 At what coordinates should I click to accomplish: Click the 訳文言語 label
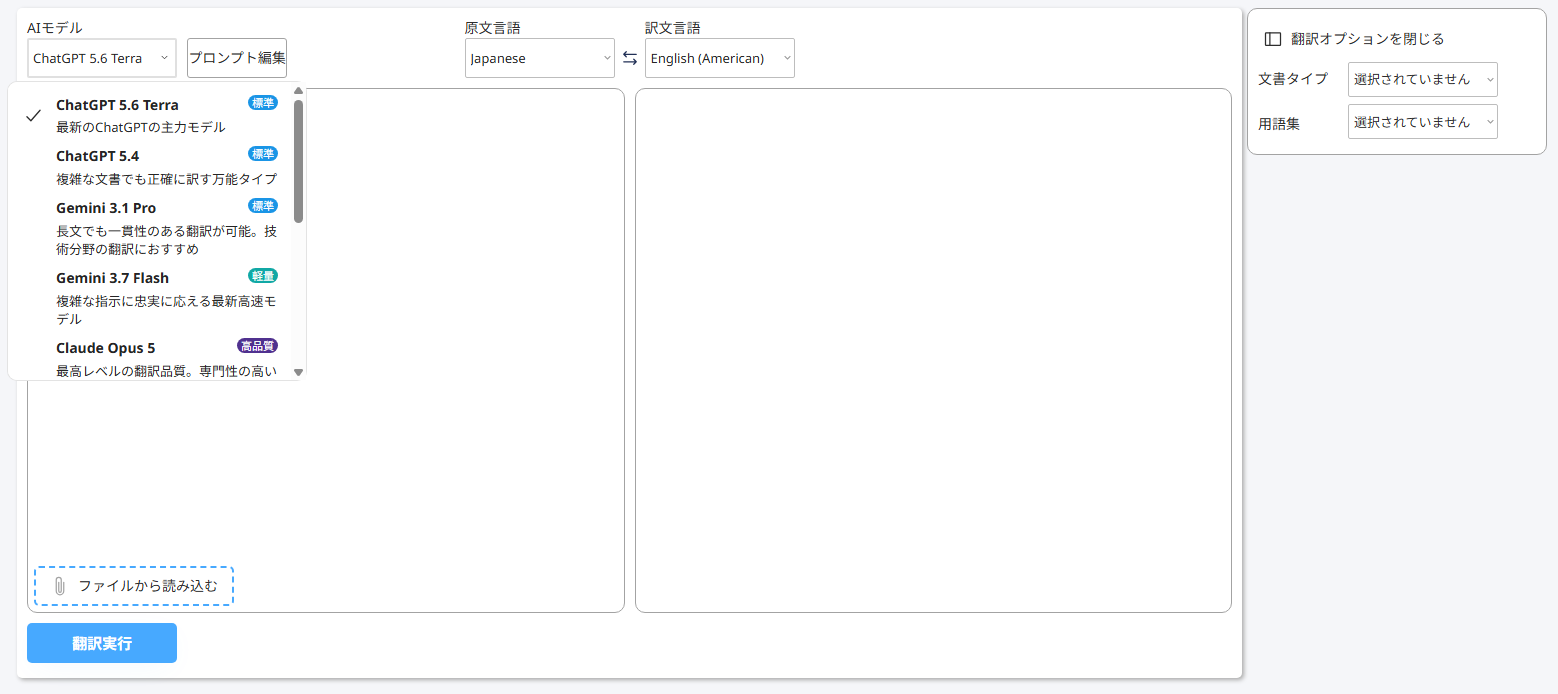[672, 28]
